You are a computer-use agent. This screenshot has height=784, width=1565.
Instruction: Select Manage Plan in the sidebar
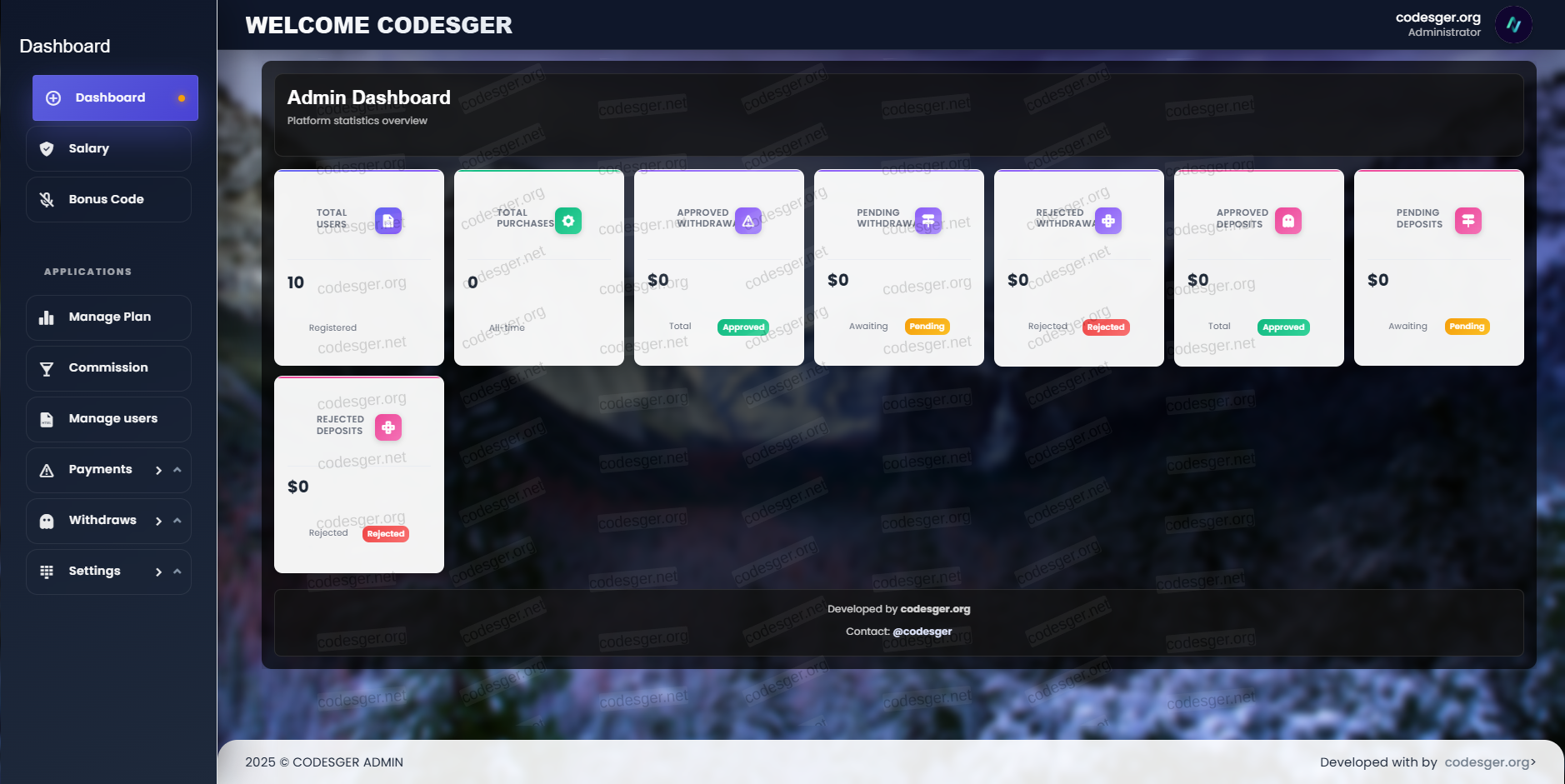tap(108, 317)
